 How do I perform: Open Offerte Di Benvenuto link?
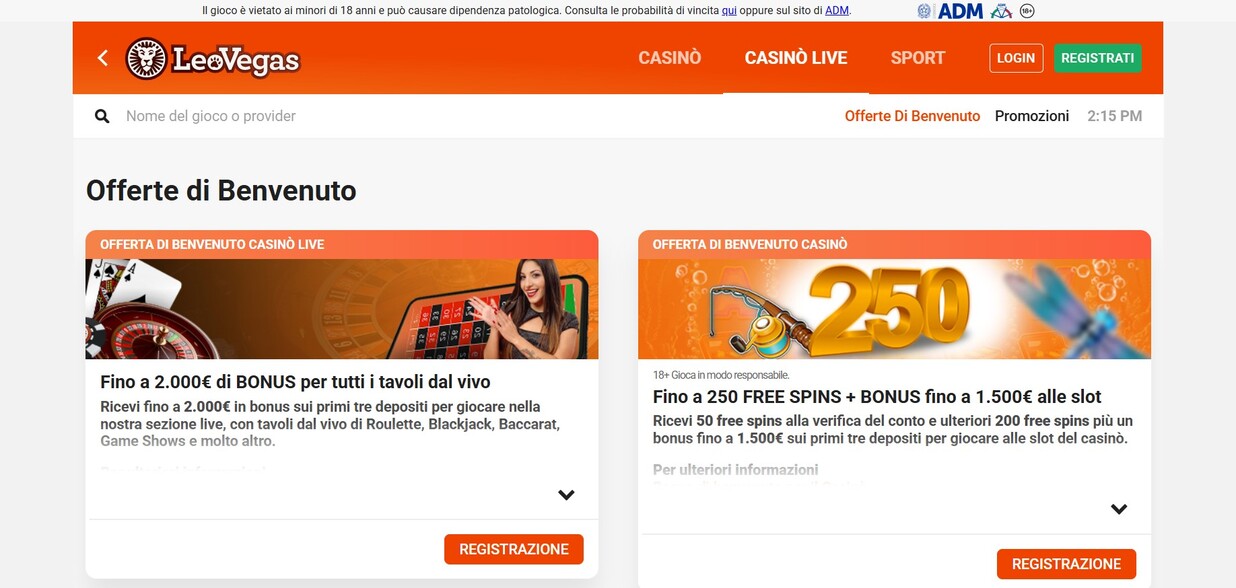click(912, 116)
